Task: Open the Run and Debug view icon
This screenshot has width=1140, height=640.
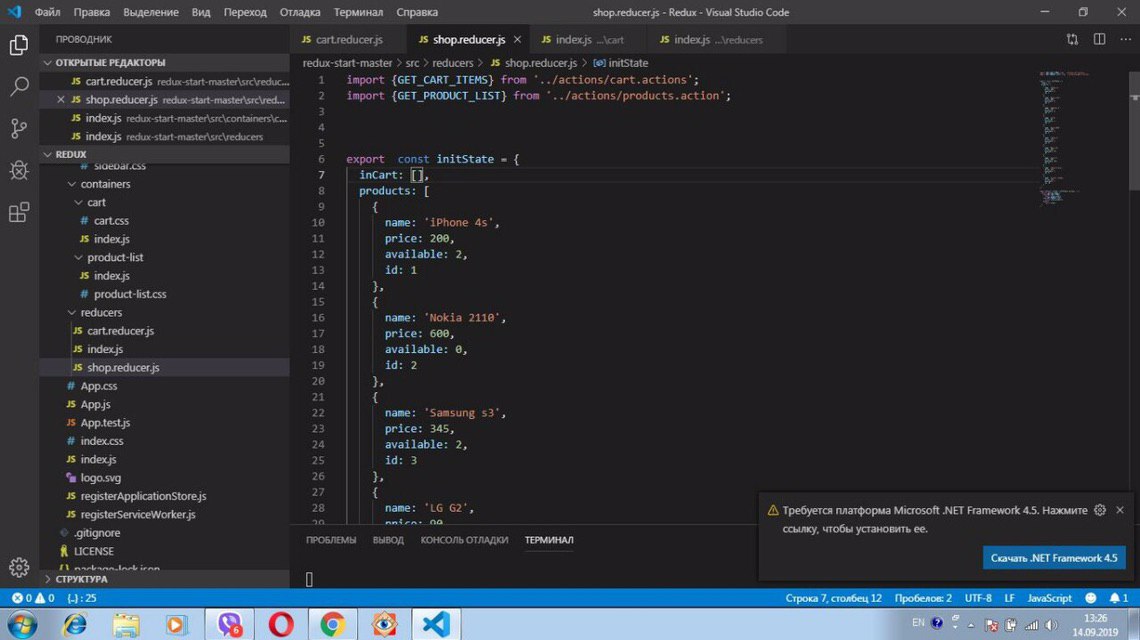Action: tap(19, 171)
